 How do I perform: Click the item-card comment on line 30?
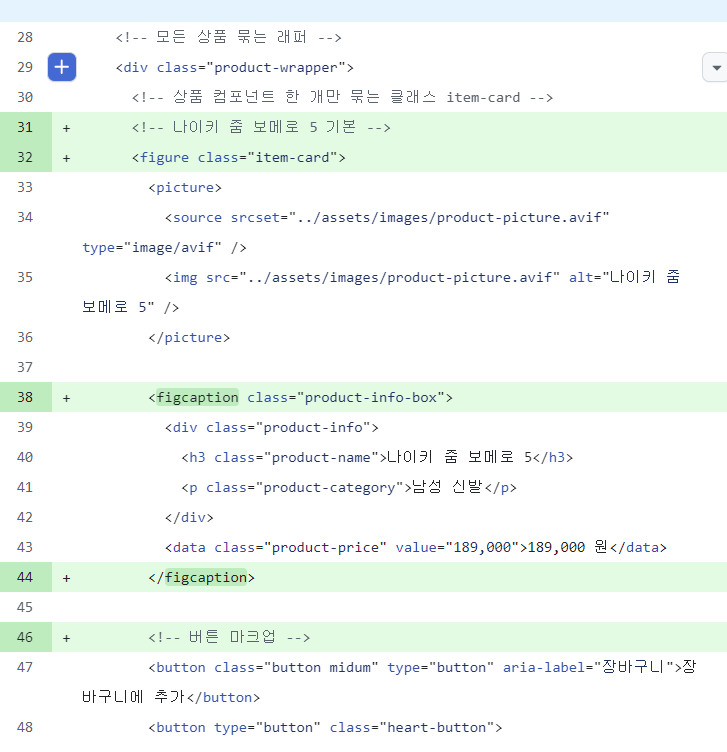click(x=342, y=97)
